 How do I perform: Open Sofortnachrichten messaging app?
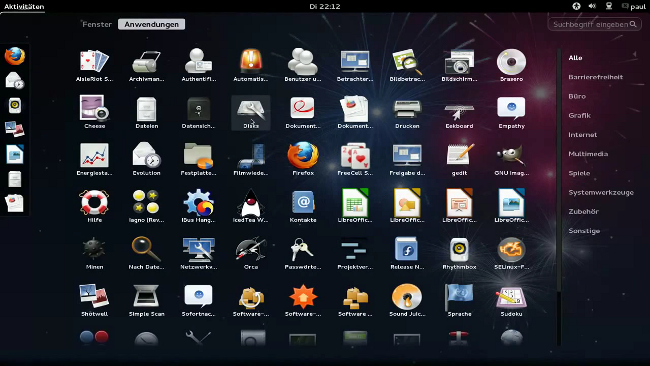pyautogui.click(x=199, y=300)
